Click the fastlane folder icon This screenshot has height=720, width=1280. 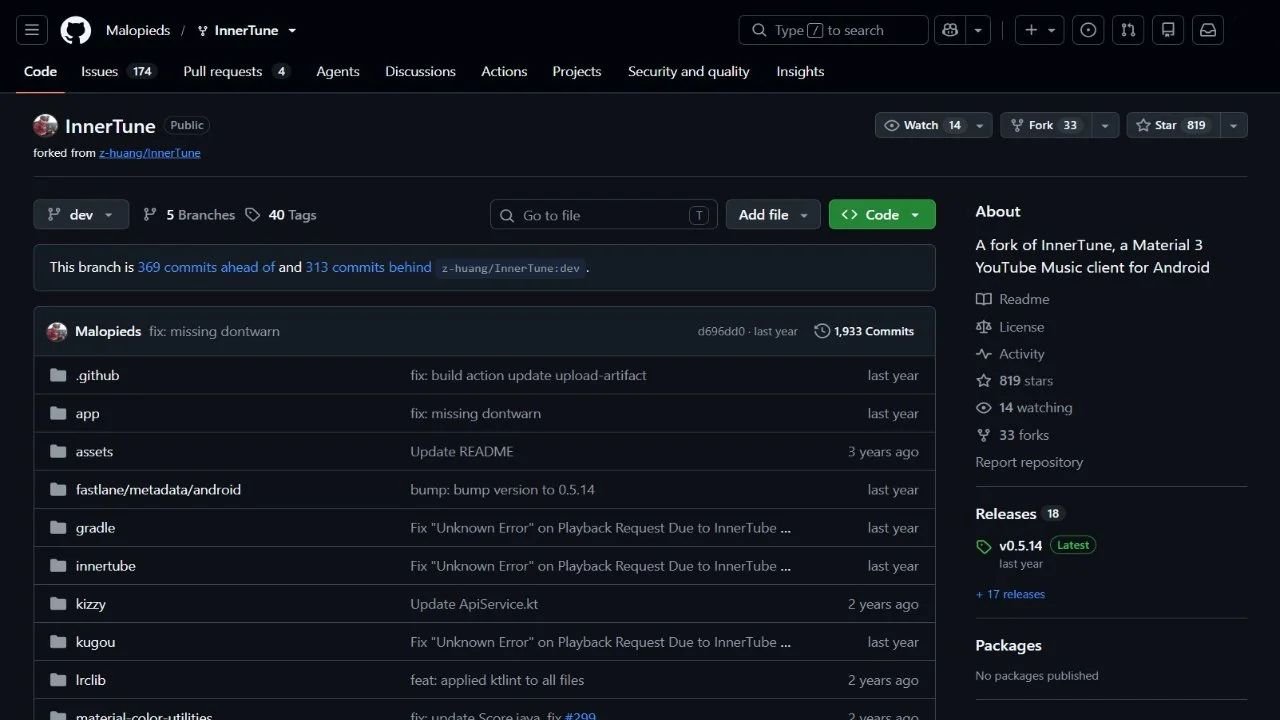58,489
